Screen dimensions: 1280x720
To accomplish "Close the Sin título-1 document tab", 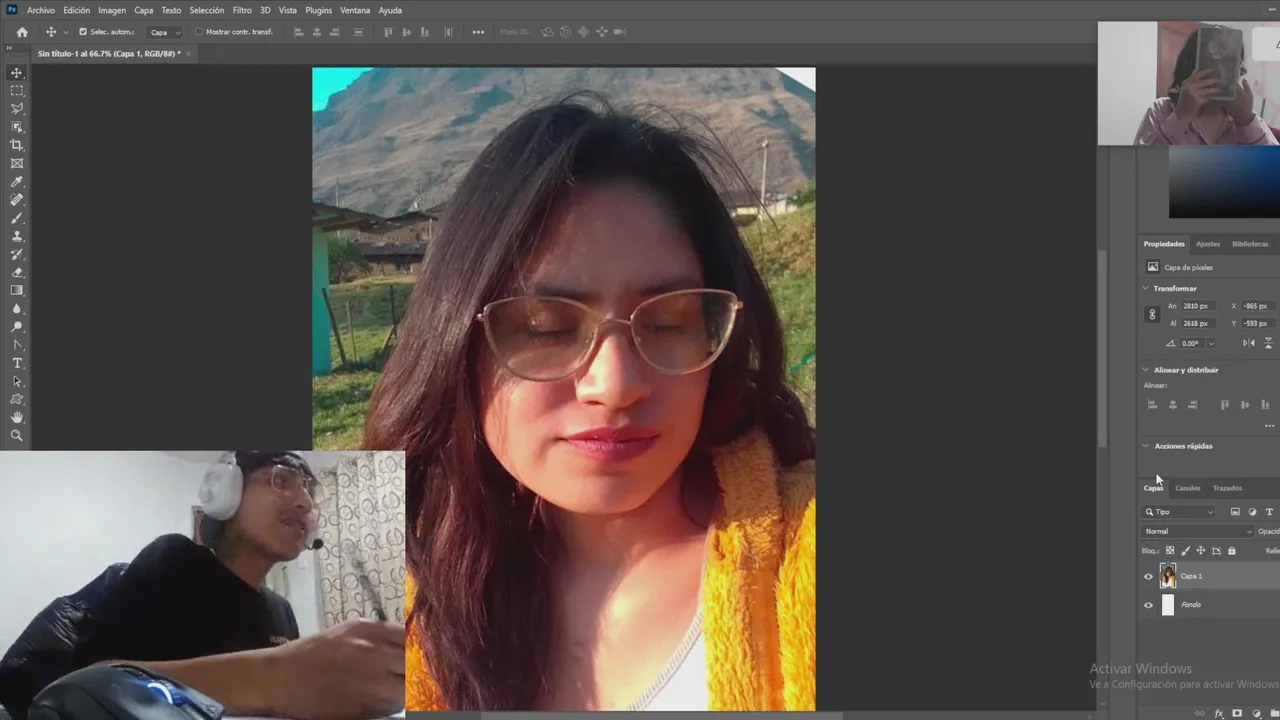I will (188, 53).
